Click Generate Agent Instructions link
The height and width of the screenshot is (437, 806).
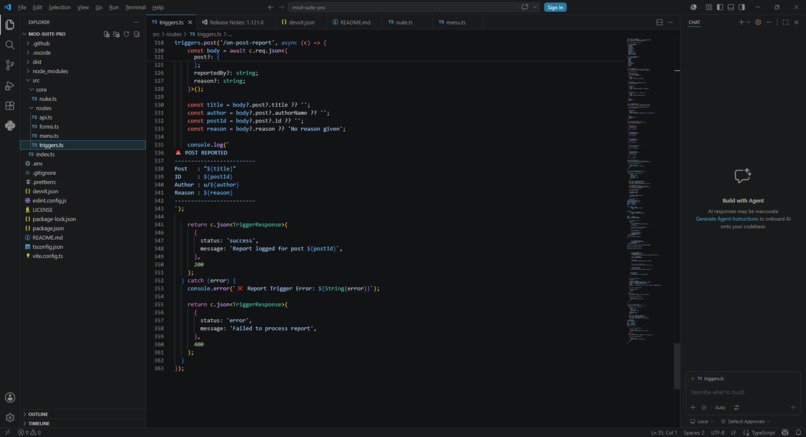click(x=726, y=219)
